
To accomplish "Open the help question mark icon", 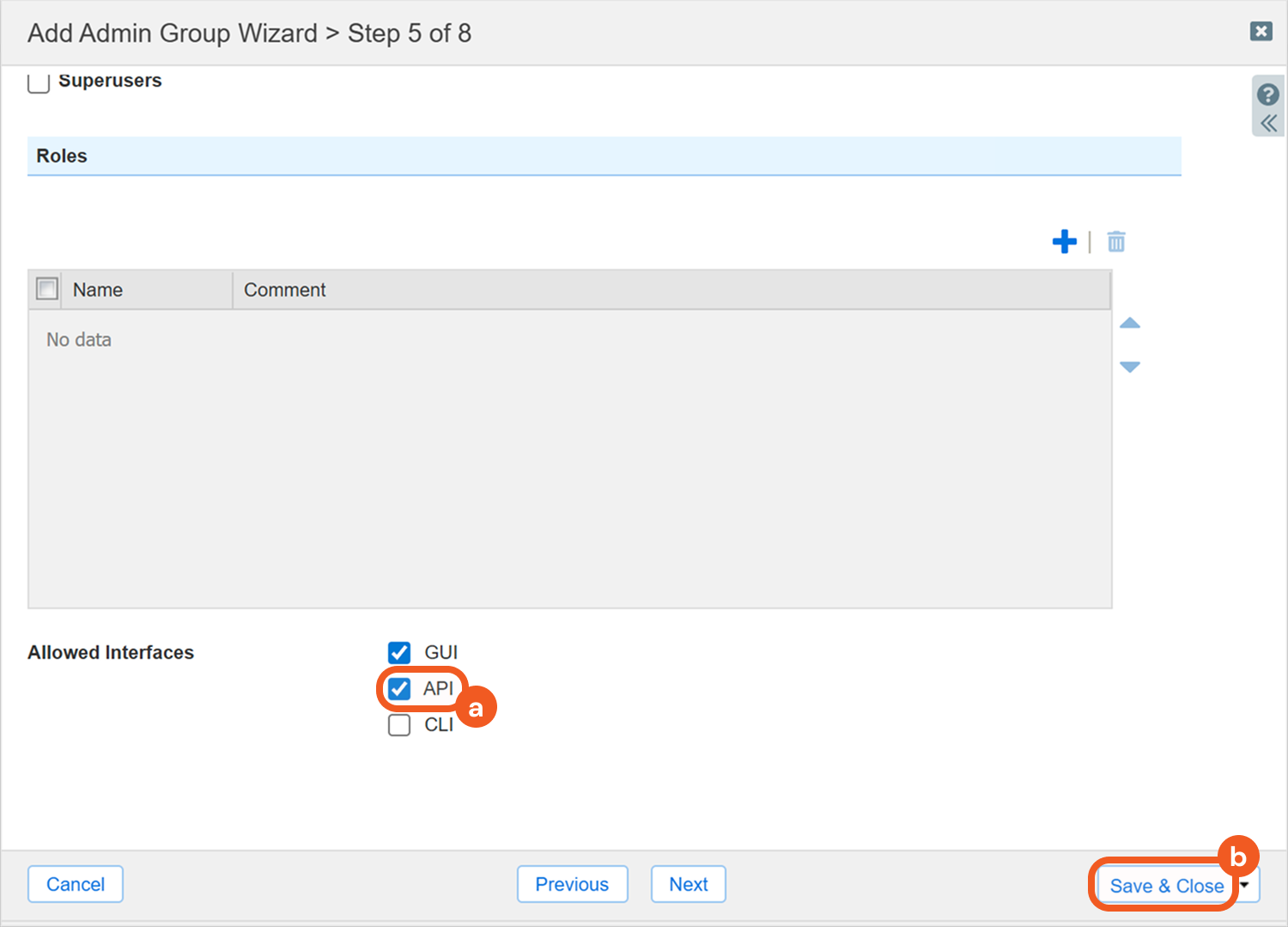I will coord(1267,95).
